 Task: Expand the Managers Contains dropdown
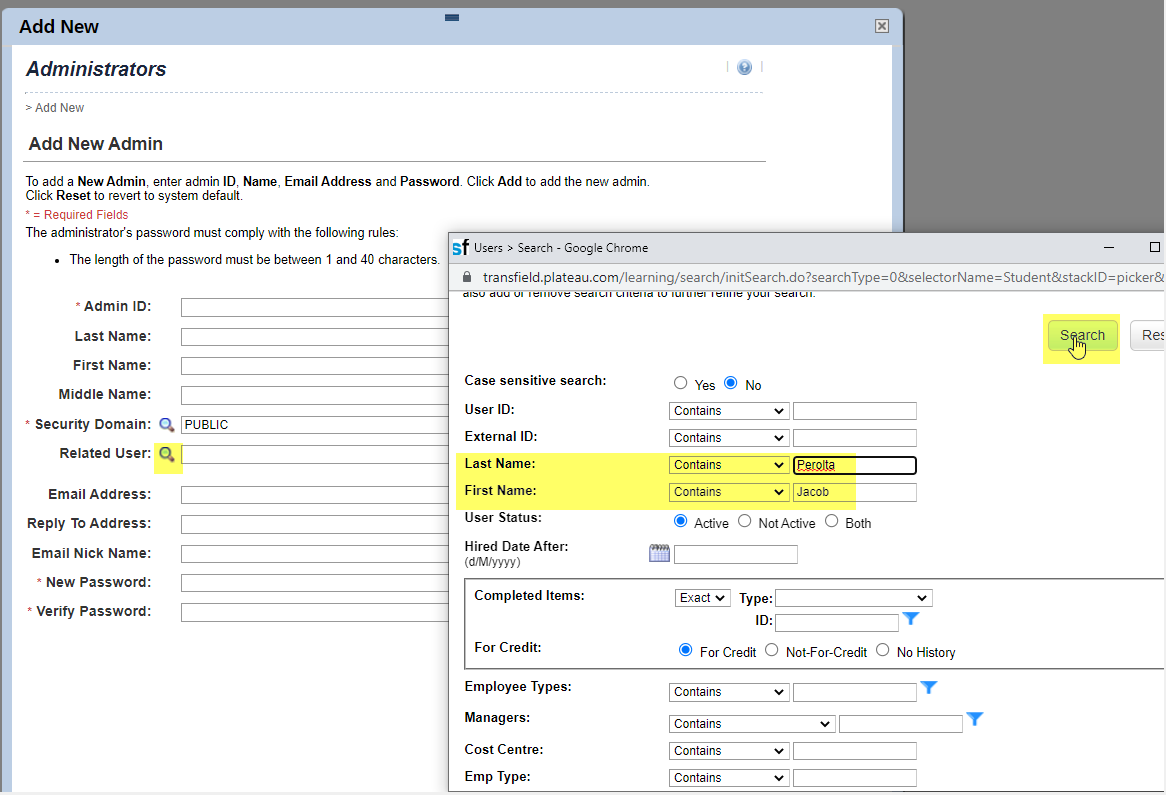pos(752,724)
